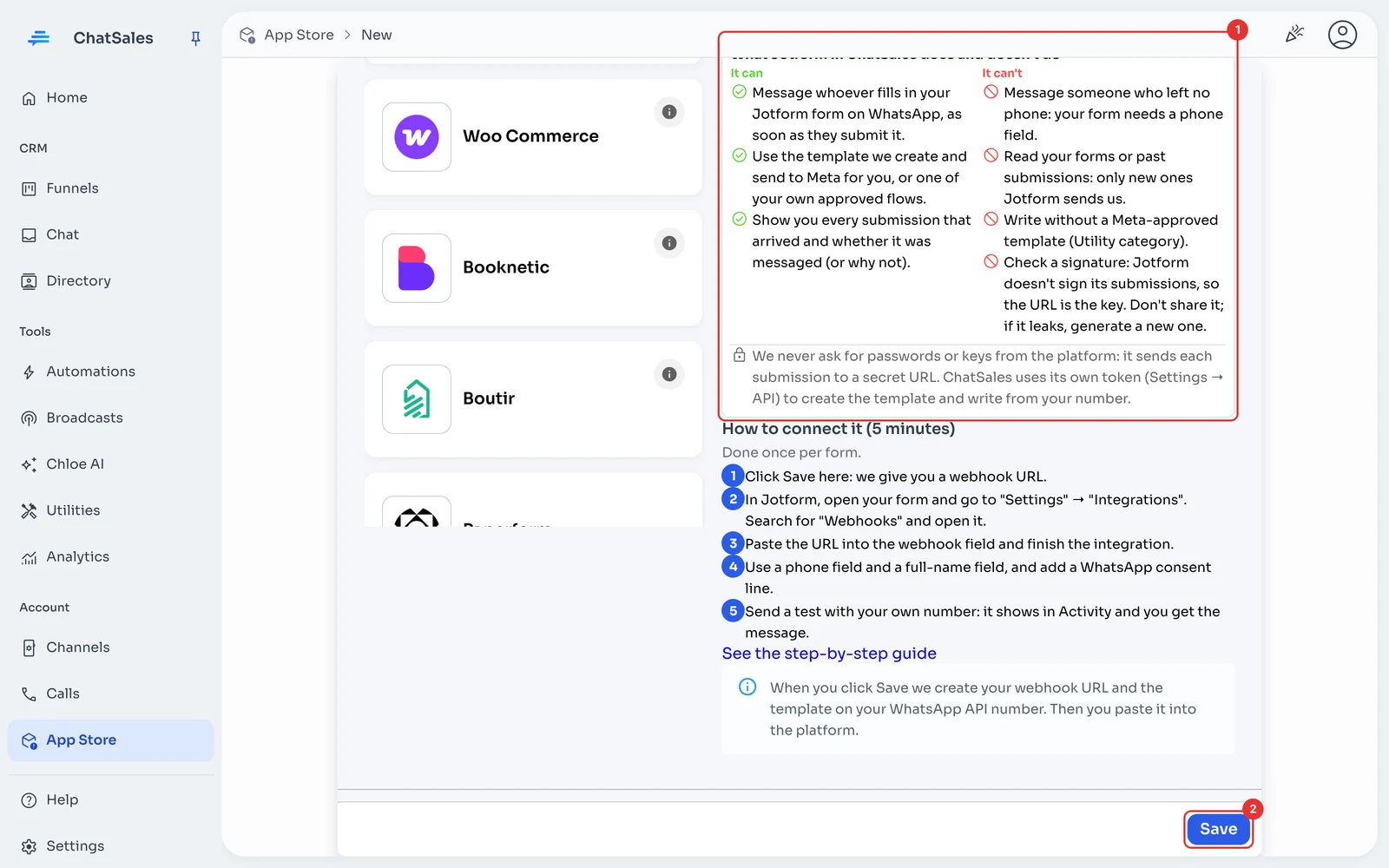The width and height of the screenshot is (1389, 868).
Task: Show info for Booknetic card
Action: (669, 243)
